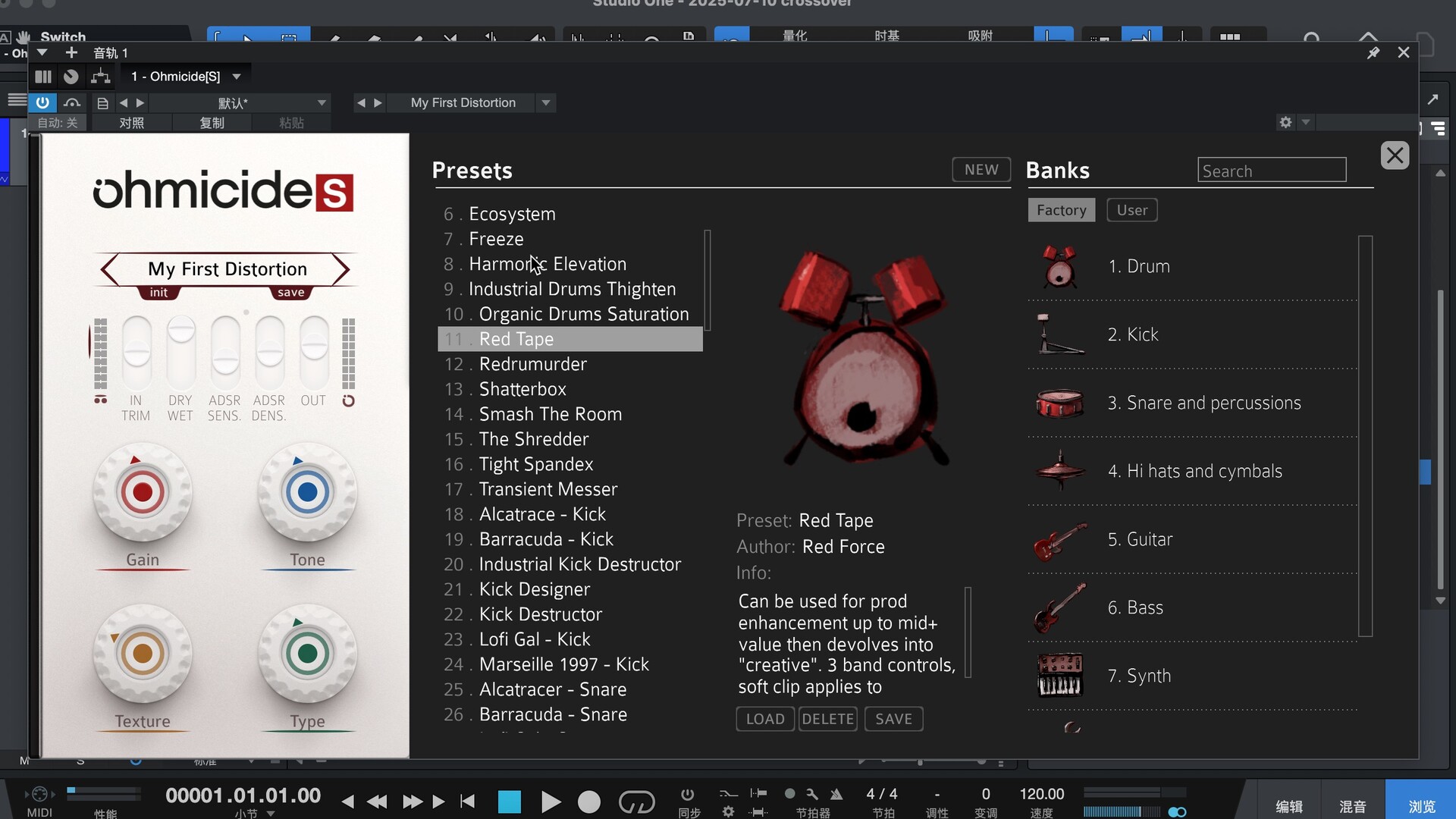Screen dimensions: 1456x819
Task: Open My First Distortion dropdown arrow
Action: click(545, 103)
